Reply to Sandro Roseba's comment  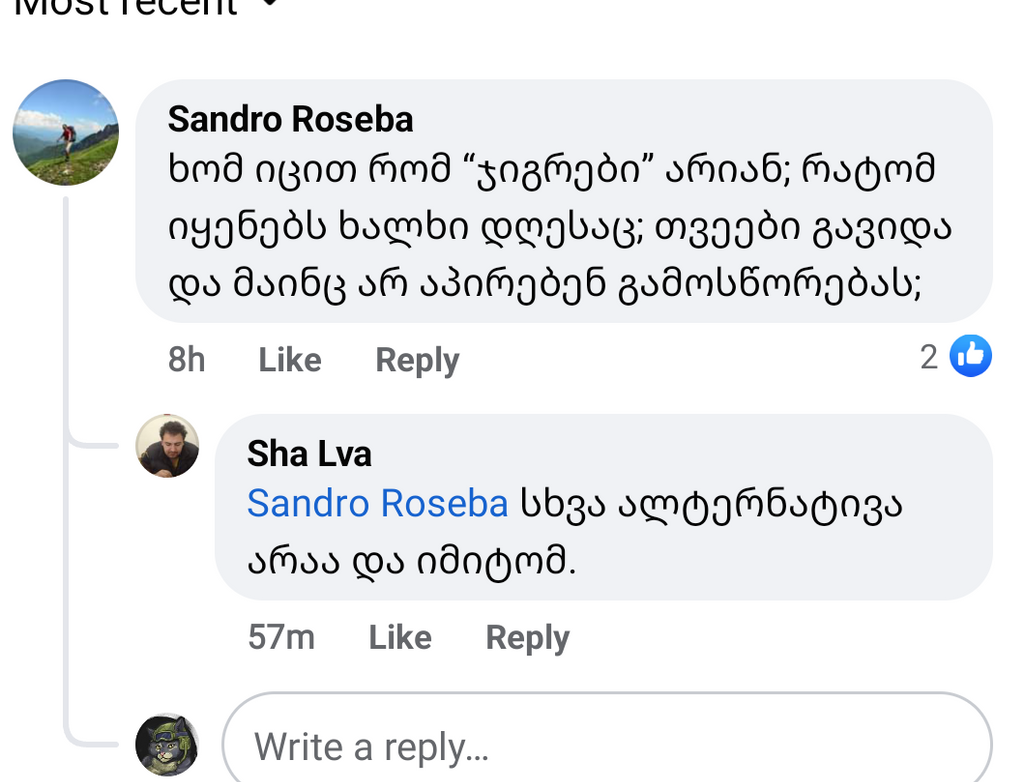click(x=417, y=359)
